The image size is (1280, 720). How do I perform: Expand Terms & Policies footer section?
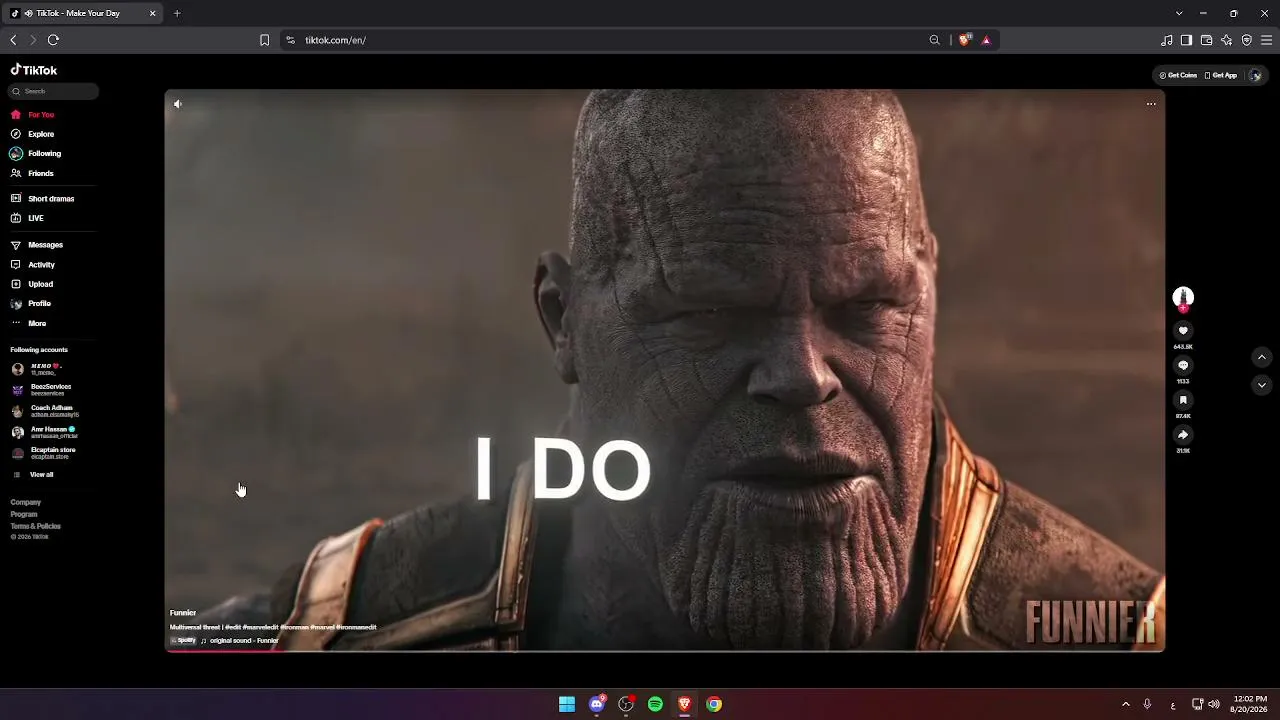[x=36, y=527]
